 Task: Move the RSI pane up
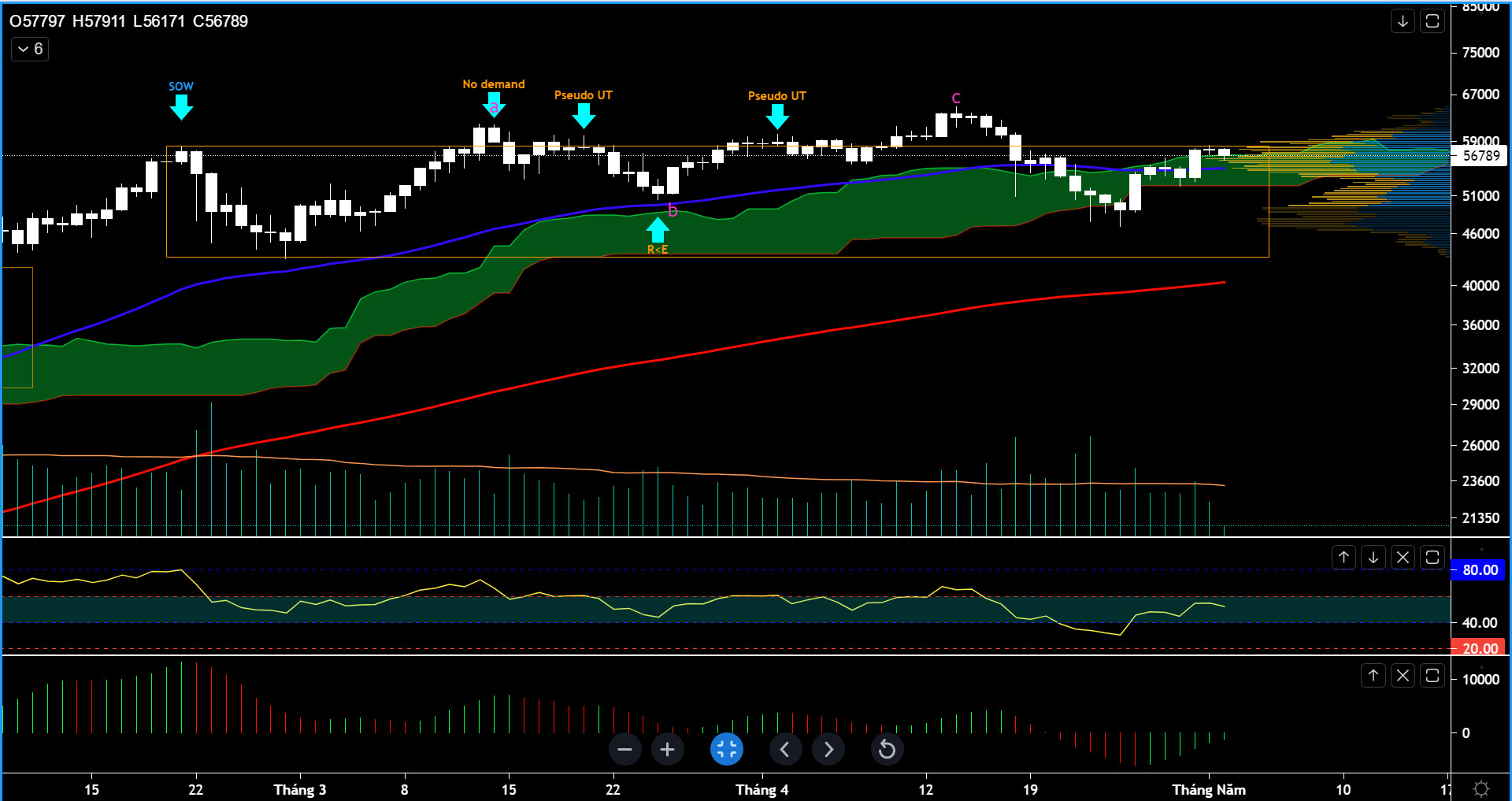pos(1343,558)
